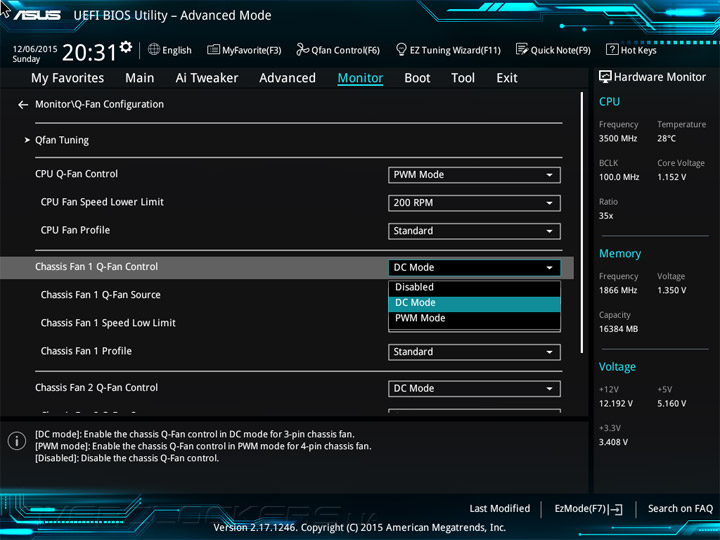Switch to the Exit tab
The width and height of the screenshot is (720, 540).
(x=507, y=78)
